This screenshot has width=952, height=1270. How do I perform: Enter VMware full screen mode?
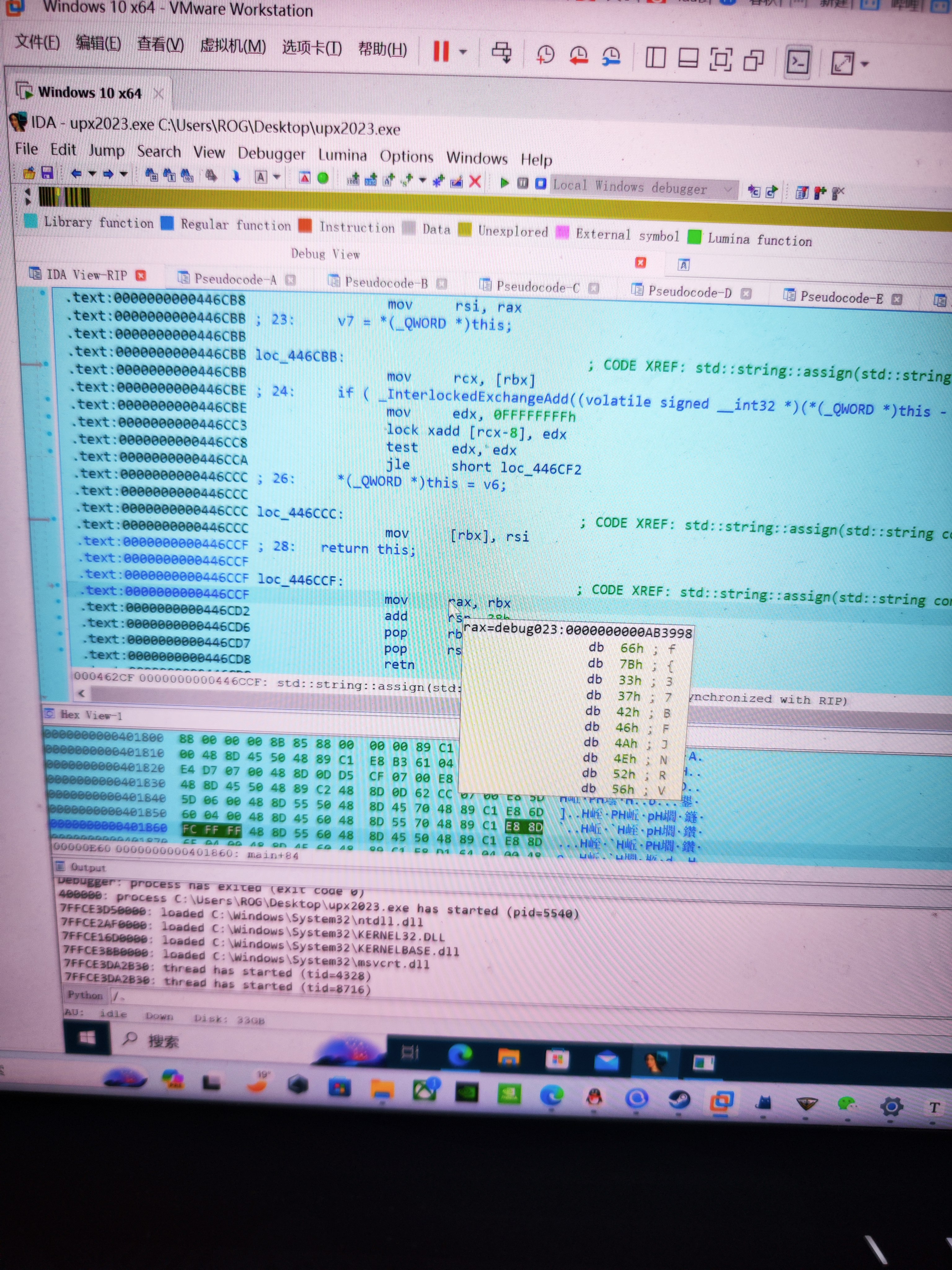pos(721,59)
